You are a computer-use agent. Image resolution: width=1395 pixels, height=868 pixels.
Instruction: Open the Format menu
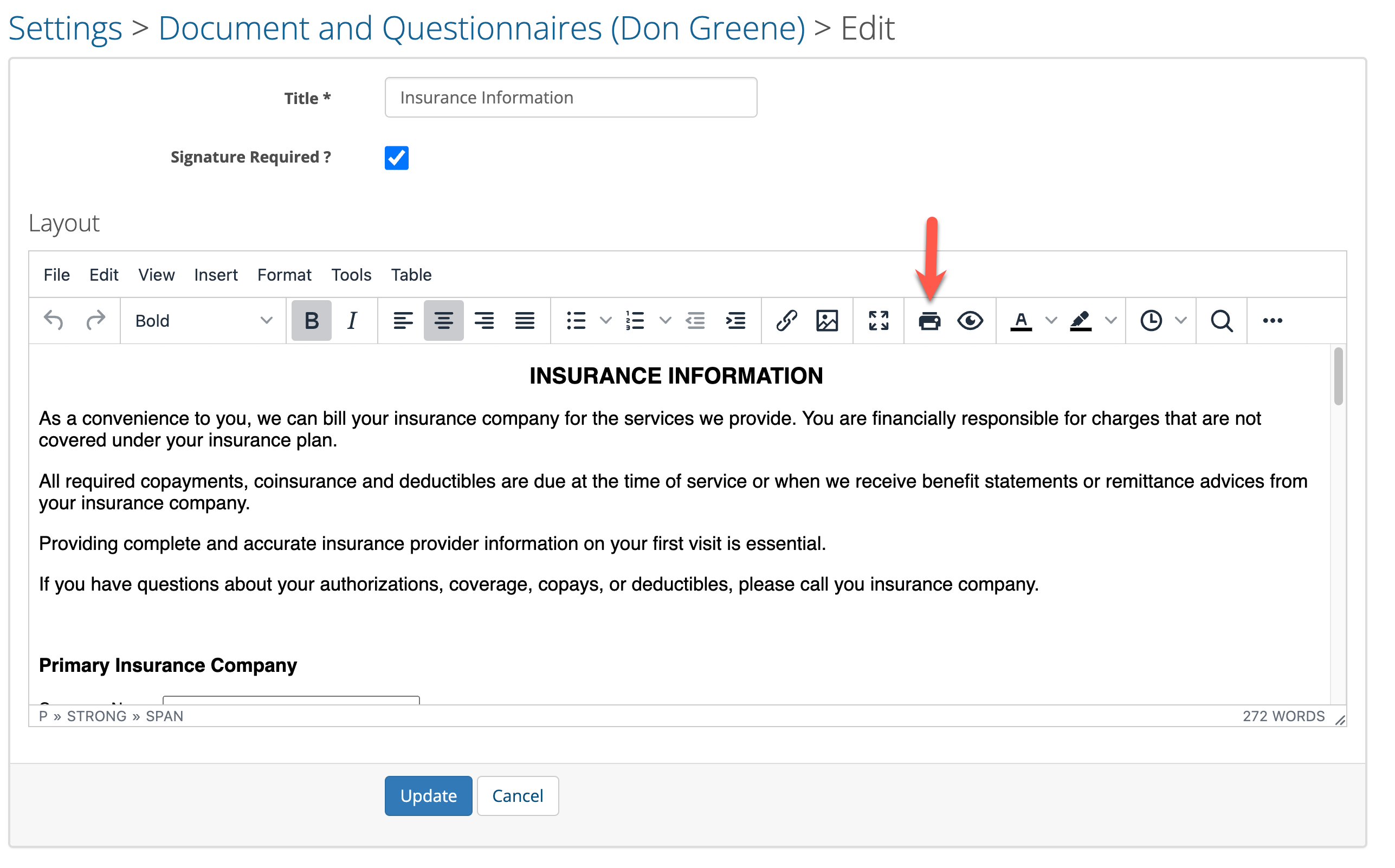pyautogui.click(x=284, y=275)
